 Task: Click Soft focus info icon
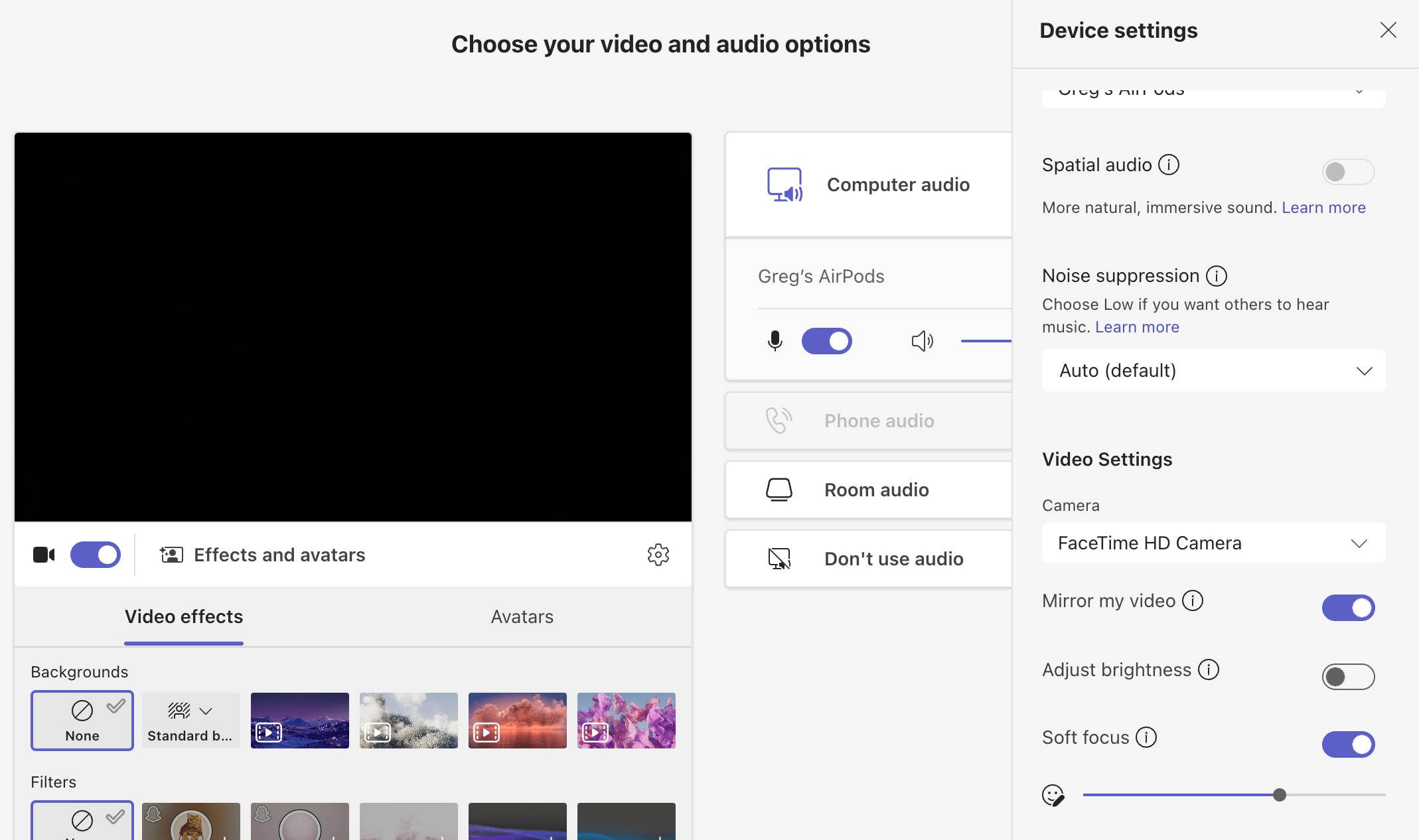coord(1146,737)
